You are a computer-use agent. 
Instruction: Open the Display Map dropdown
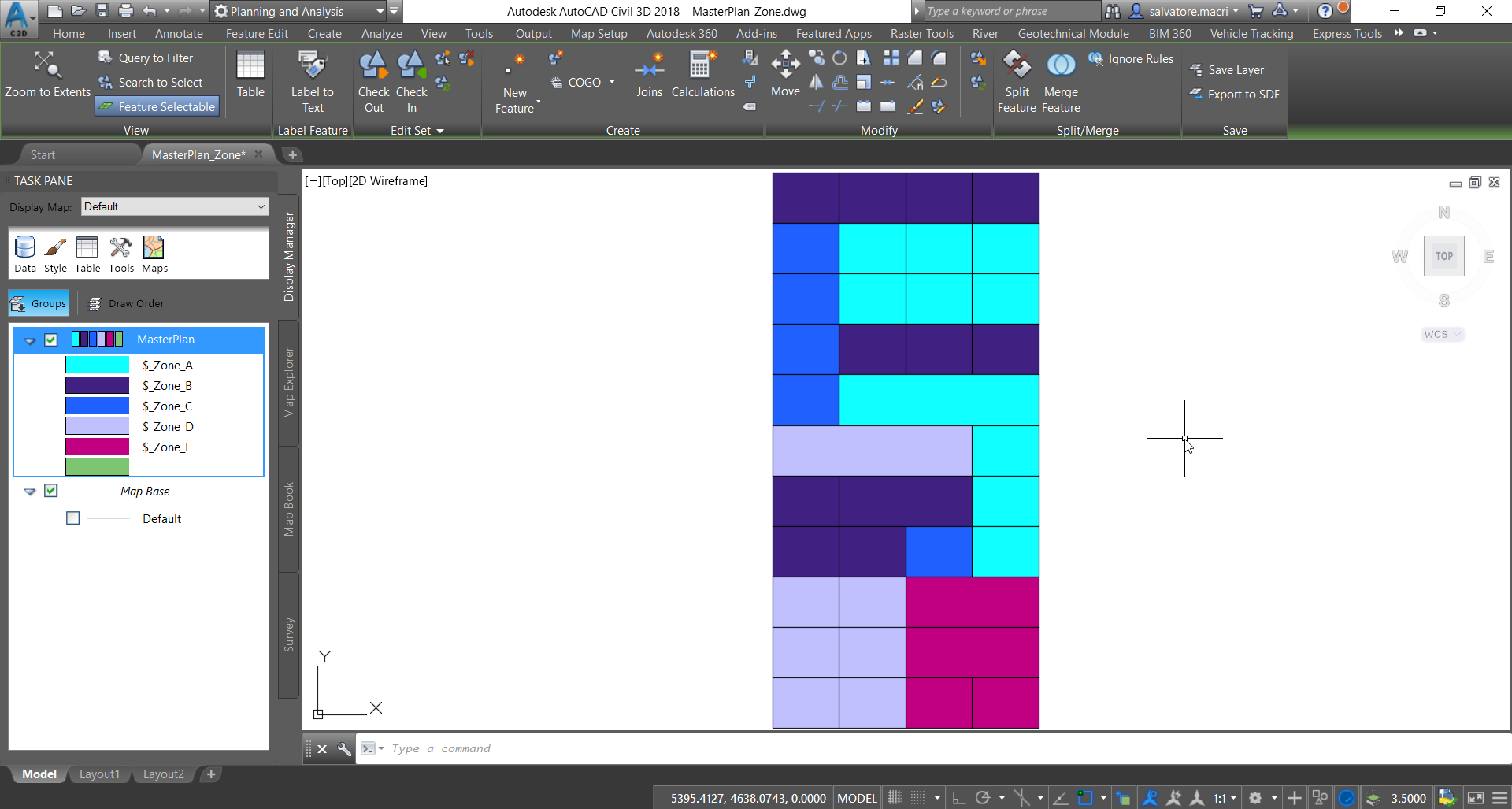(260, 206)
